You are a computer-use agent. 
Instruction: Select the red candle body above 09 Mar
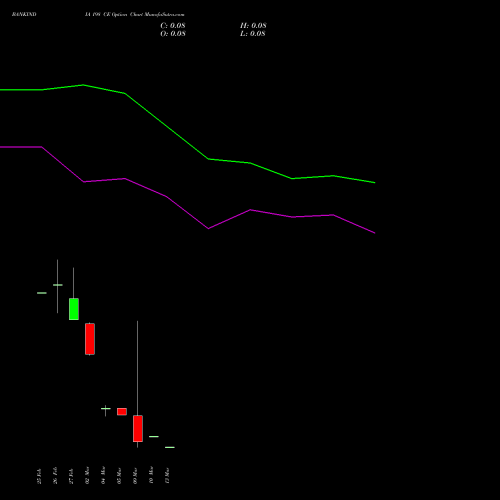pyautogui.click(x=138, y=429)
